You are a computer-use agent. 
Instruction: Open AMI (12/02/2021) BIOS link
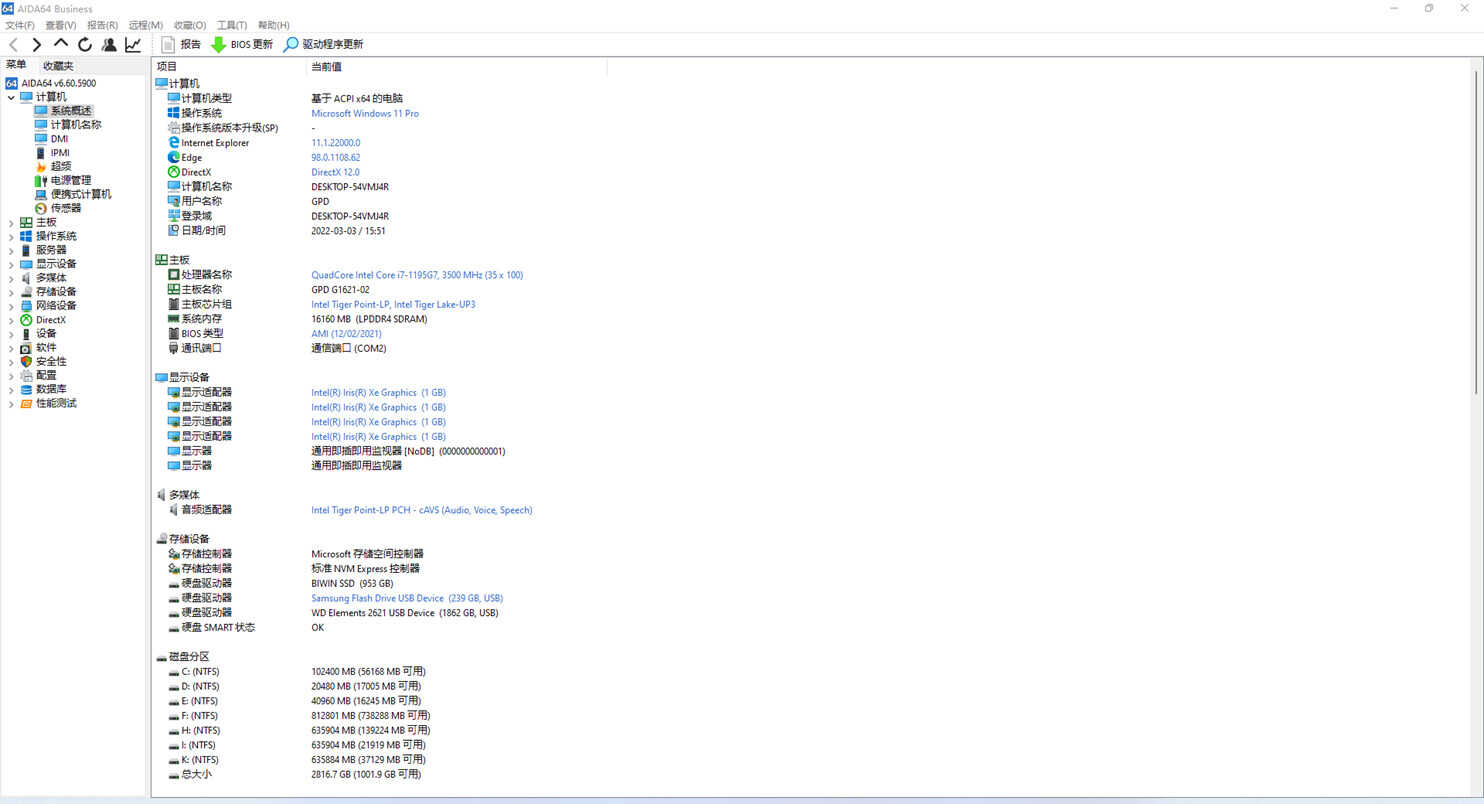coord(346,334)
